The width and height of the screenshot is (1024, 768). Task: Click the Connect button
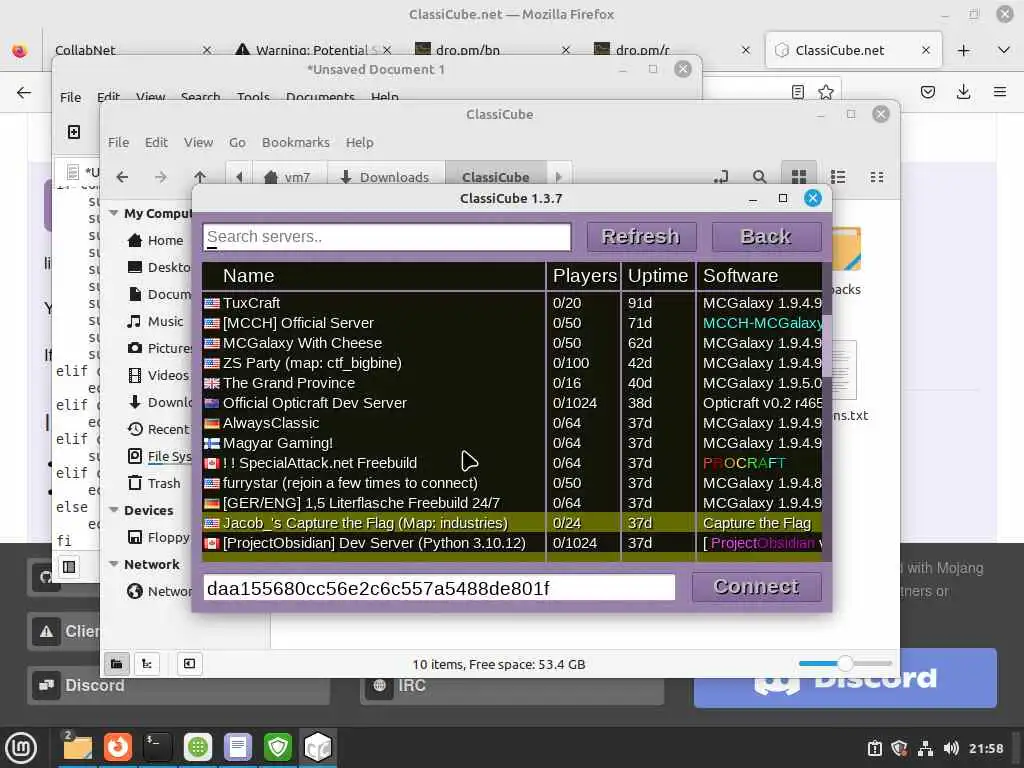click(756, 587)
